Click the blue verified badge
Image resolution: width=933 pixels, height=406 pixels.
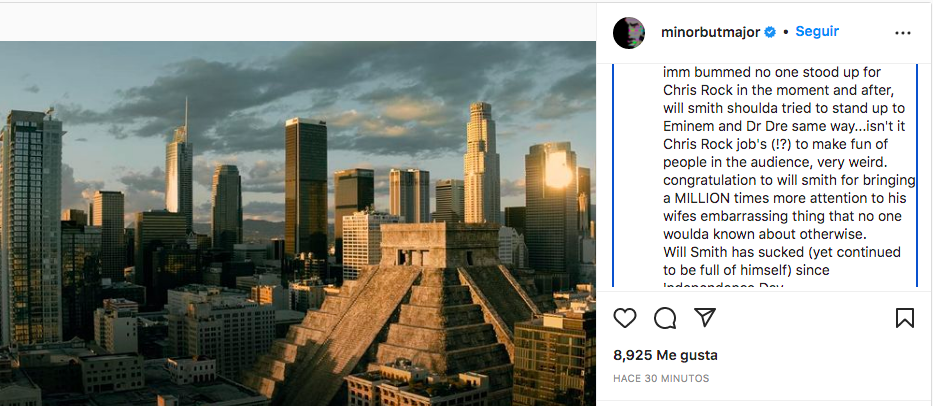click(770, 32)
